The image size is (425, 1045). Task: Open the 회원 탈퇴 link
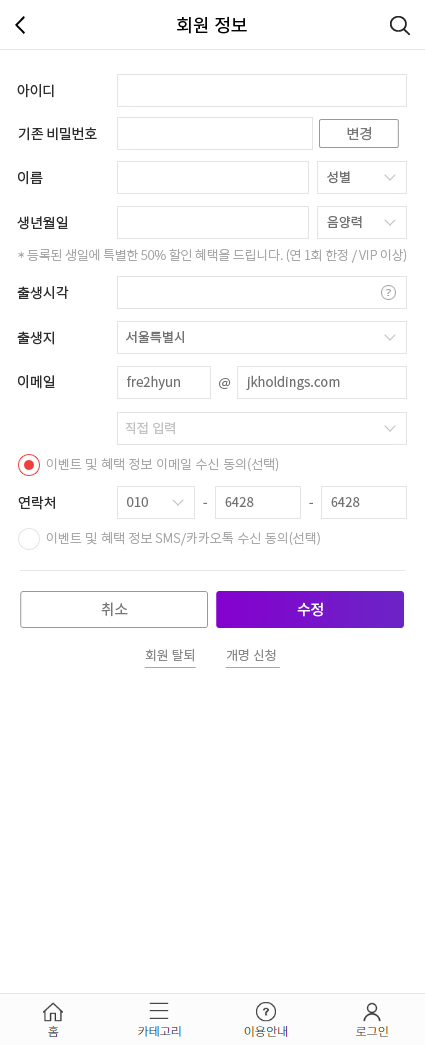pos(170,655)
